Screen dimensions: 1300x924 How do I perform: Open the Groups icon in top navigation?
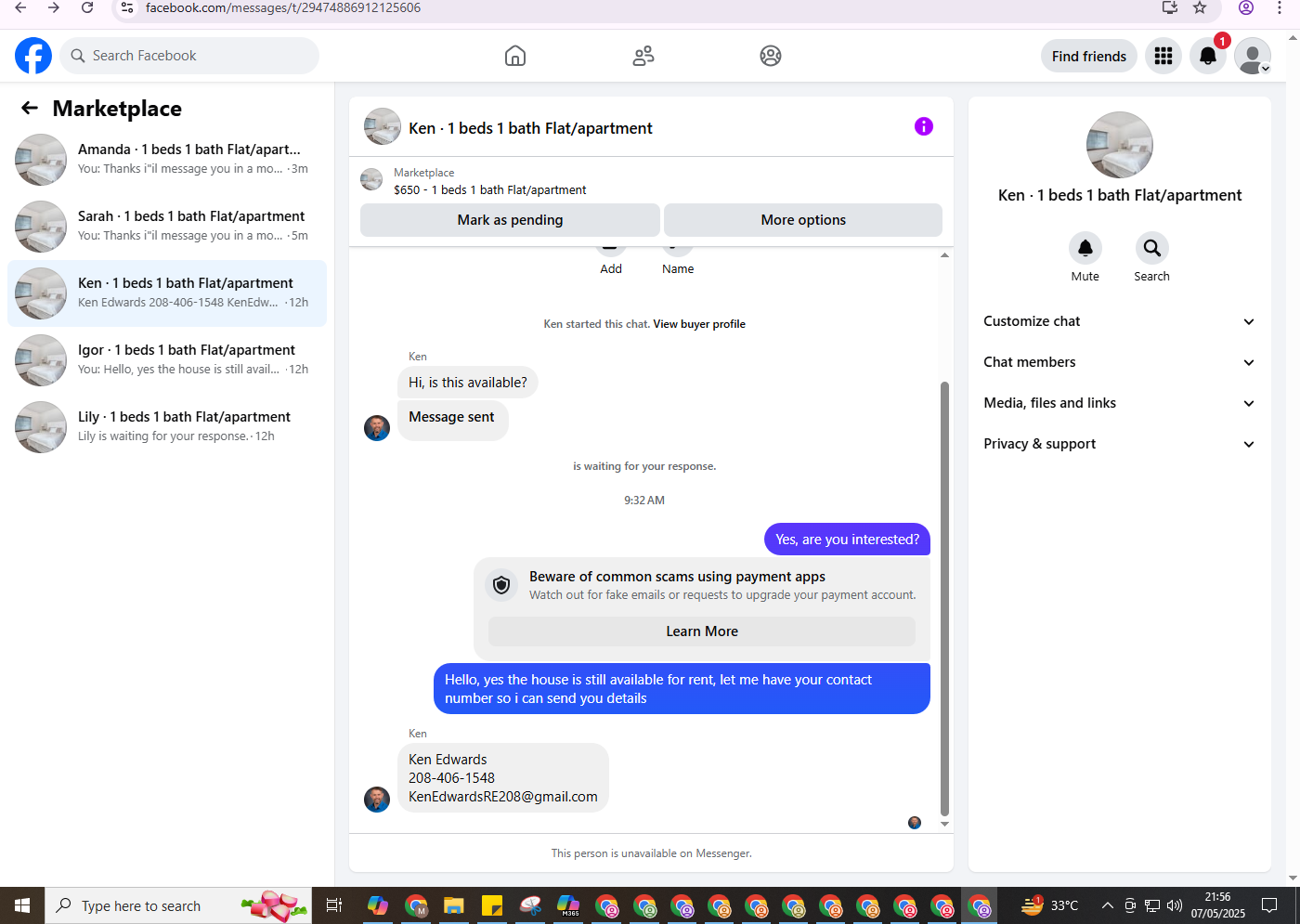click(x=771, y=56)
